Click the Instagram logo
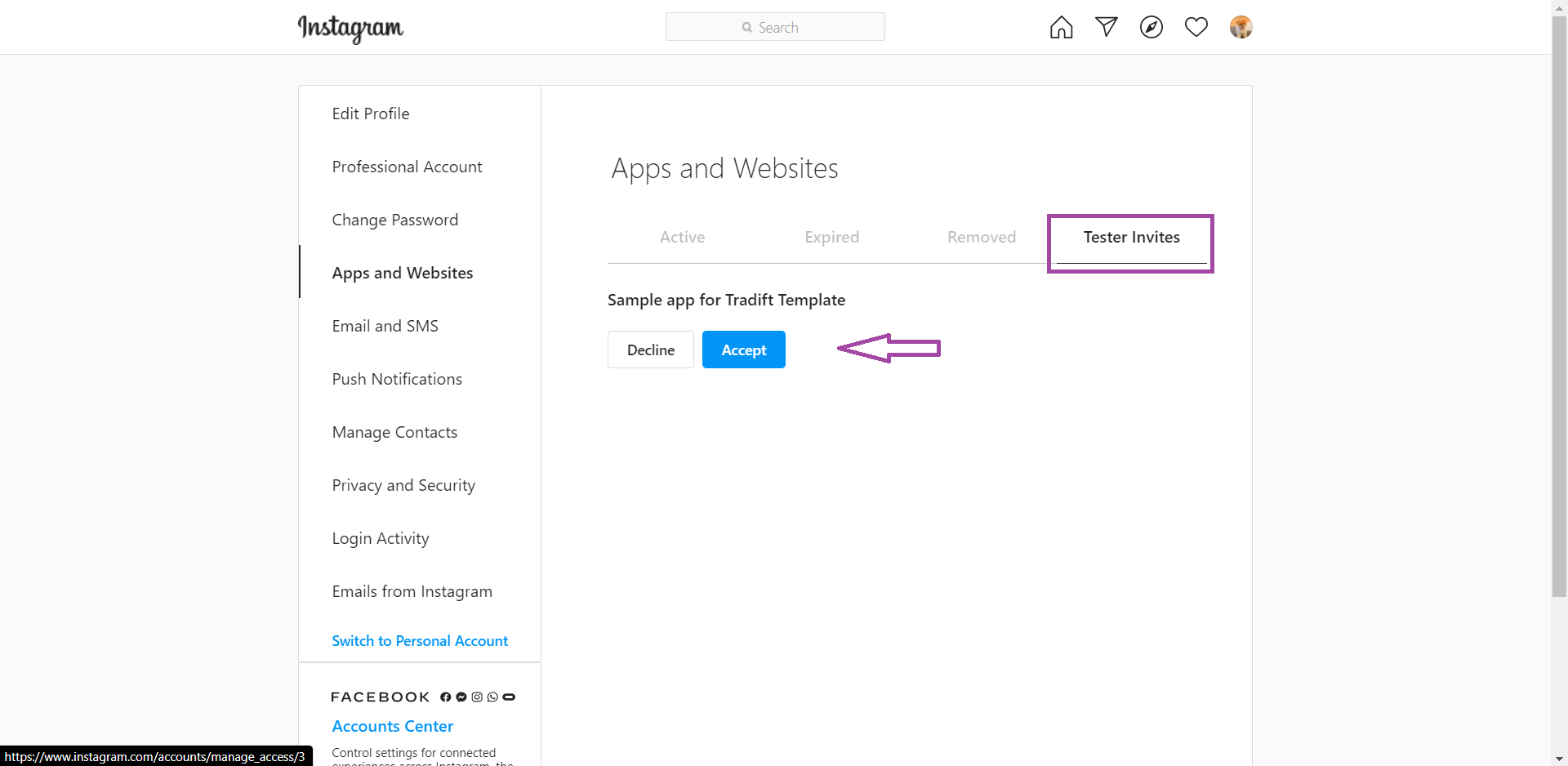1568x766 pixels. (x=350, y=29)
